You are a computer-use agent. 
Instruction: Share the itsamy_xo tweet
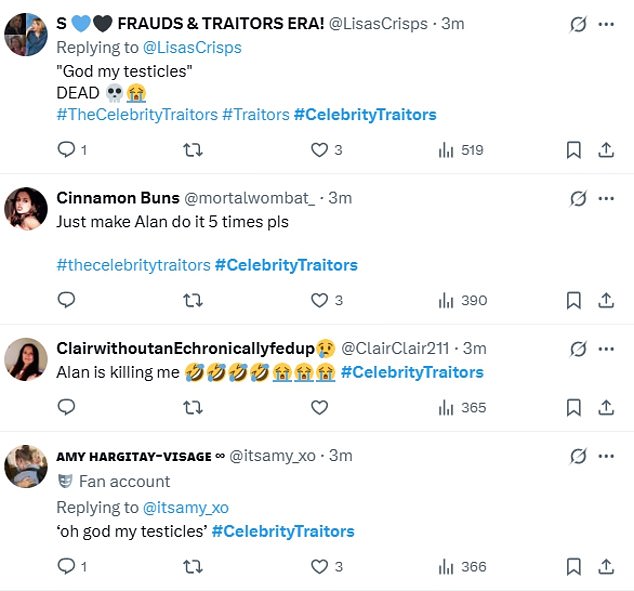(x=606, y=567)
